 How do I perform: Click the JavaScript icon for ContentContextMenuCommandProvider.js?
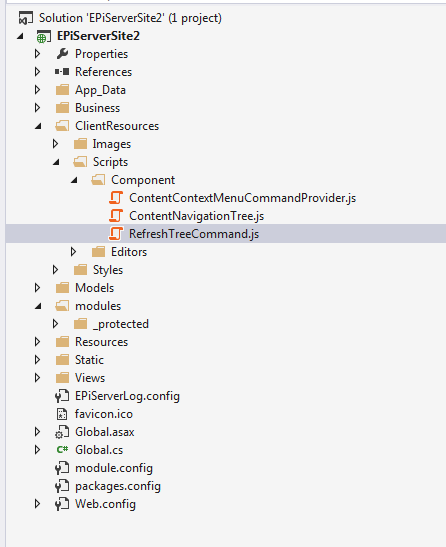(x=116, y=198)
